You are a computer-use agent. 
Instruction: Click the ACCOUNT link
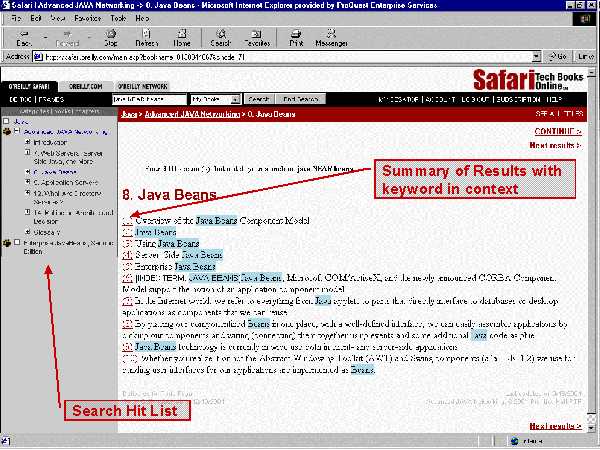point(440,99)
